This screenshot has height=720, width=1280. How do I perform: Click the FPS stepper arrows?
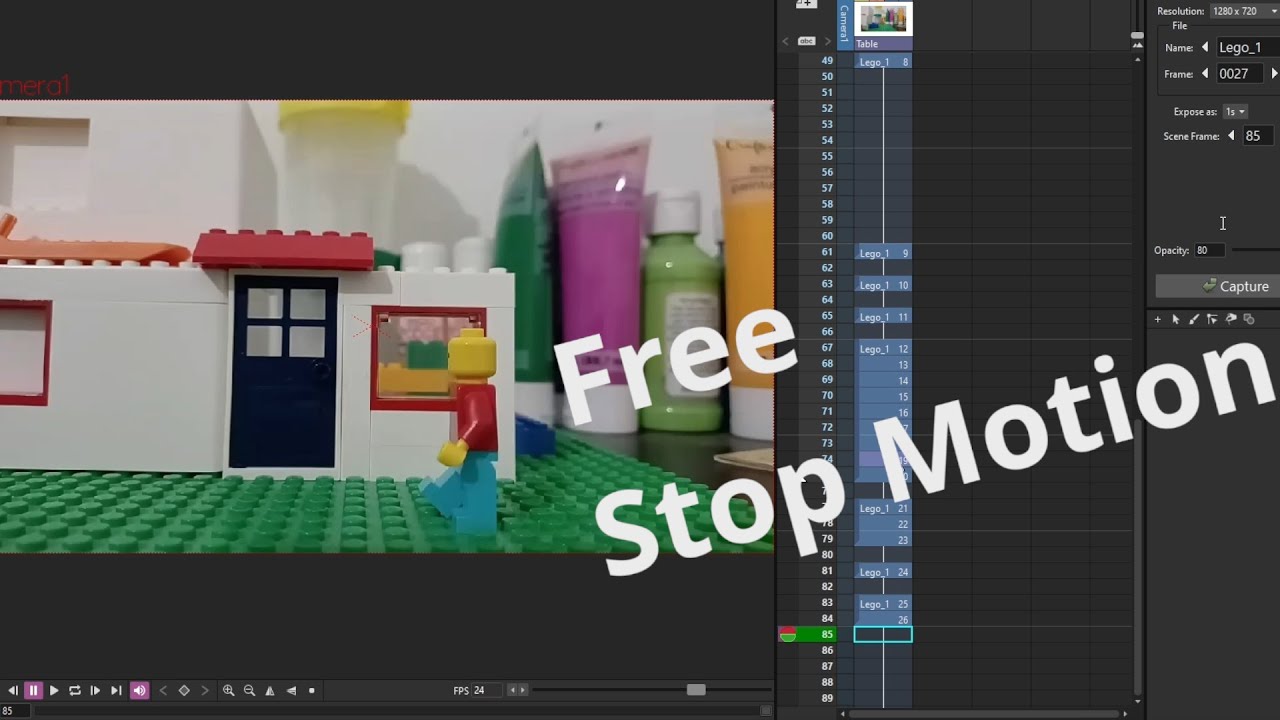pyautogui.click(x=517, y=690)
